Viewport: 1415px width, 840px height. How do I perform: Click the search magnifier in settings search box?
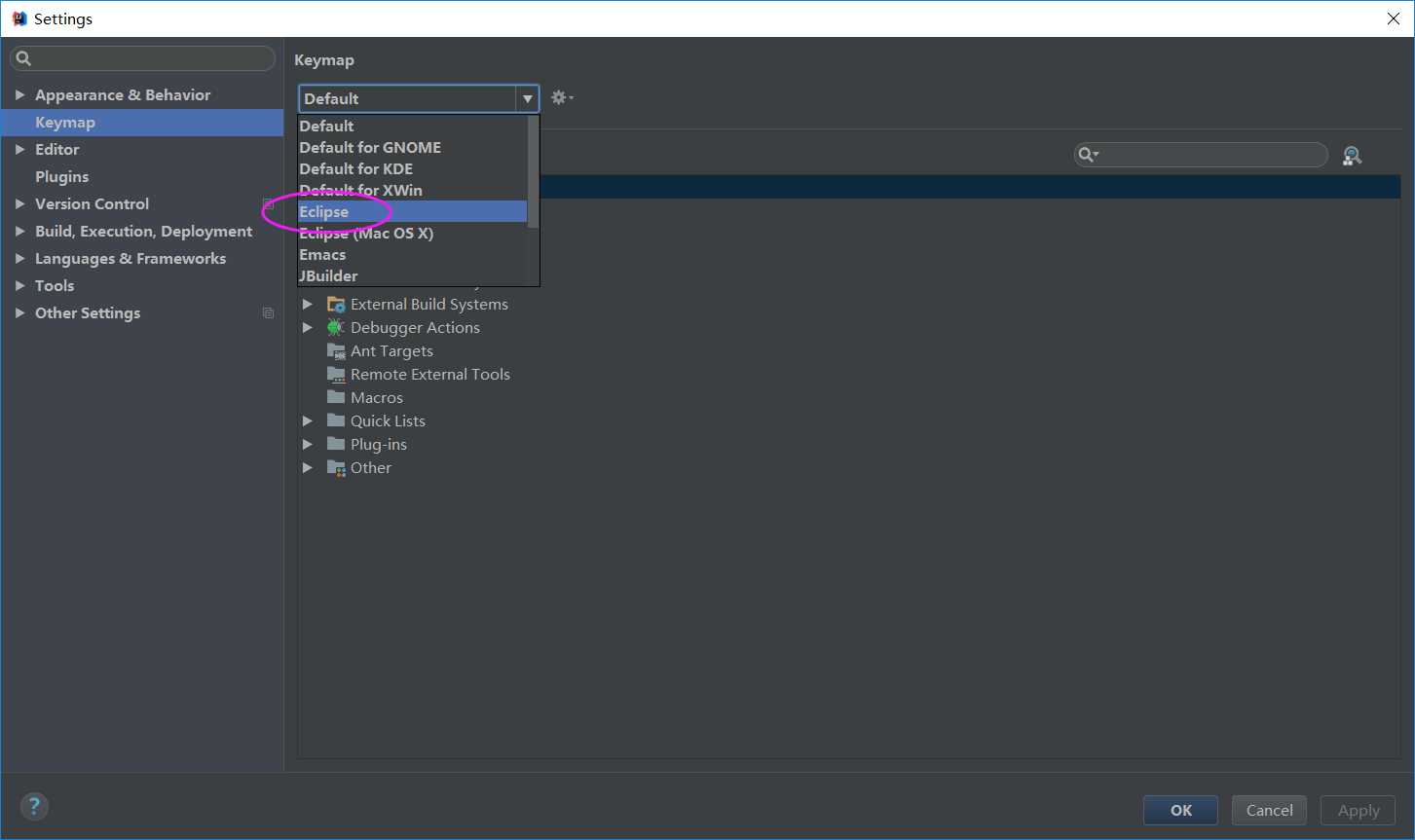pos(24,58)
